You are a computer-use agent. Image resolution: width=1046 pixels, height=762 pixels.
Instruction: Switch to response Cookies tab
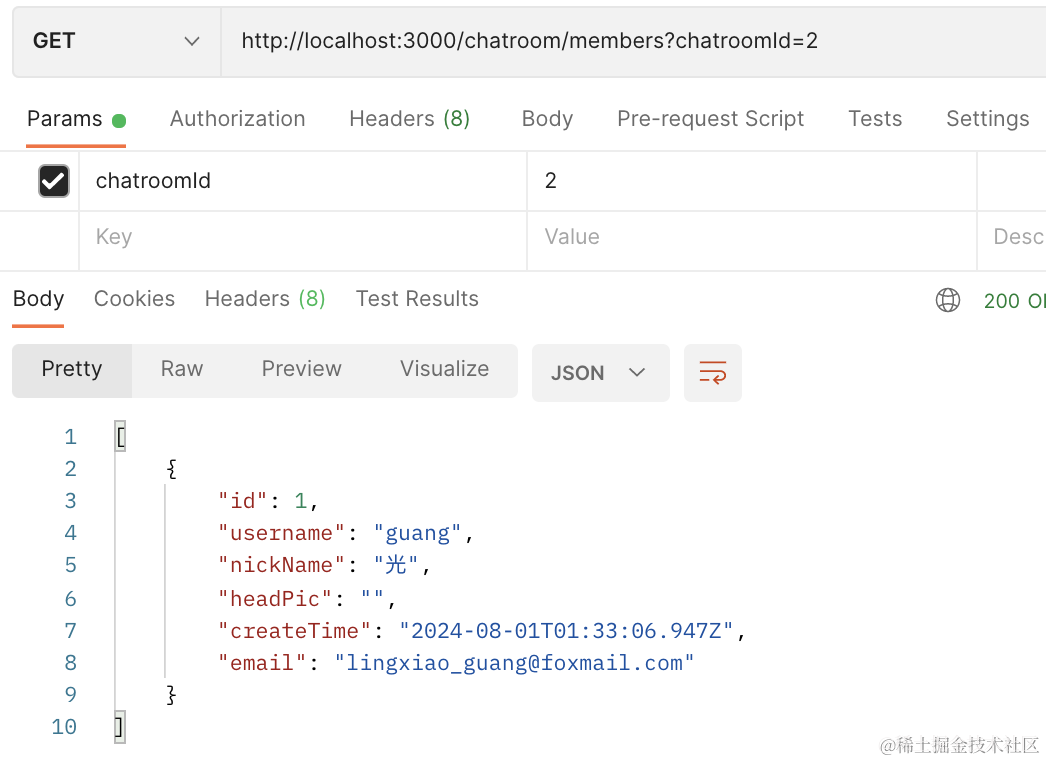tap(134, 299)
